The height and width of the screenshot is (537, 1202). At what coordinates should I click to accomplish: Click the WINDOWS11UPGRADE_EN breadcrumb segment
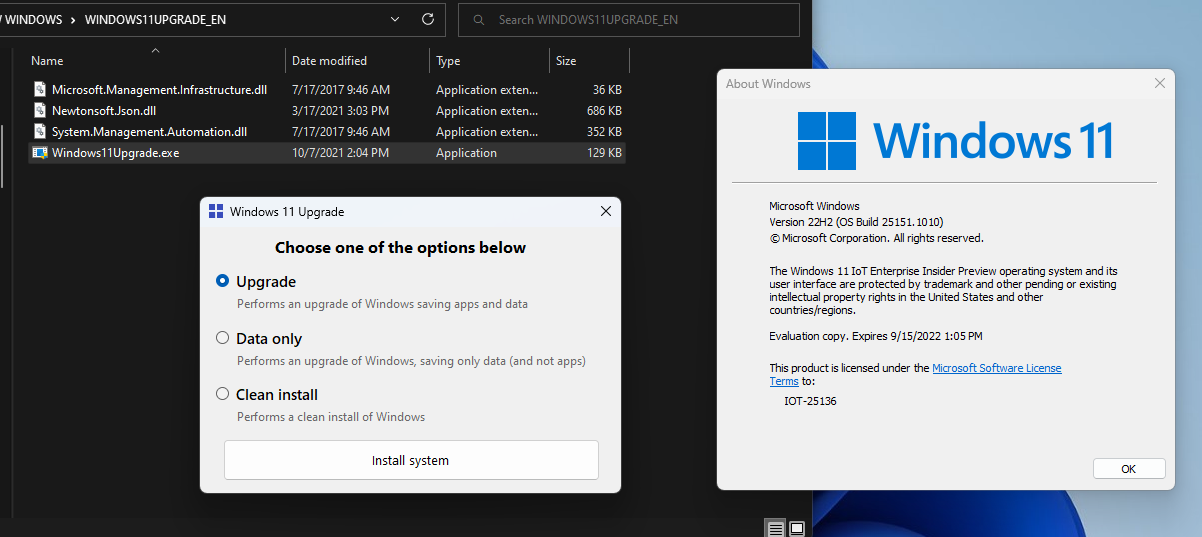pyautogui.click(x=155, y=20)
